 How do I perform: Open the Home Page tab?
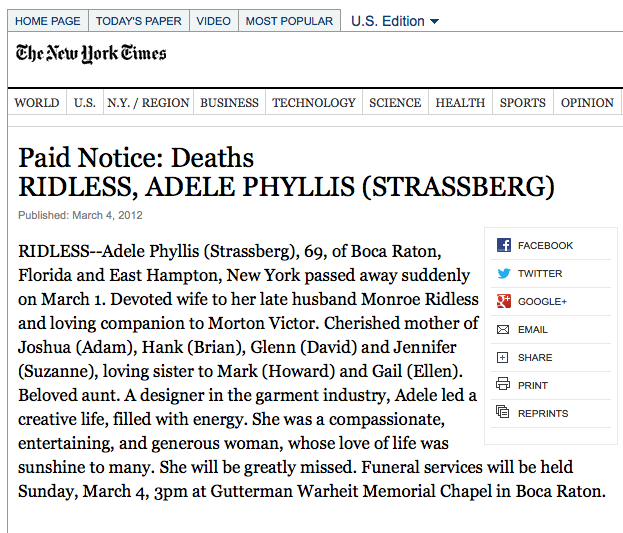pyautogui.click(x=48, y=21)
